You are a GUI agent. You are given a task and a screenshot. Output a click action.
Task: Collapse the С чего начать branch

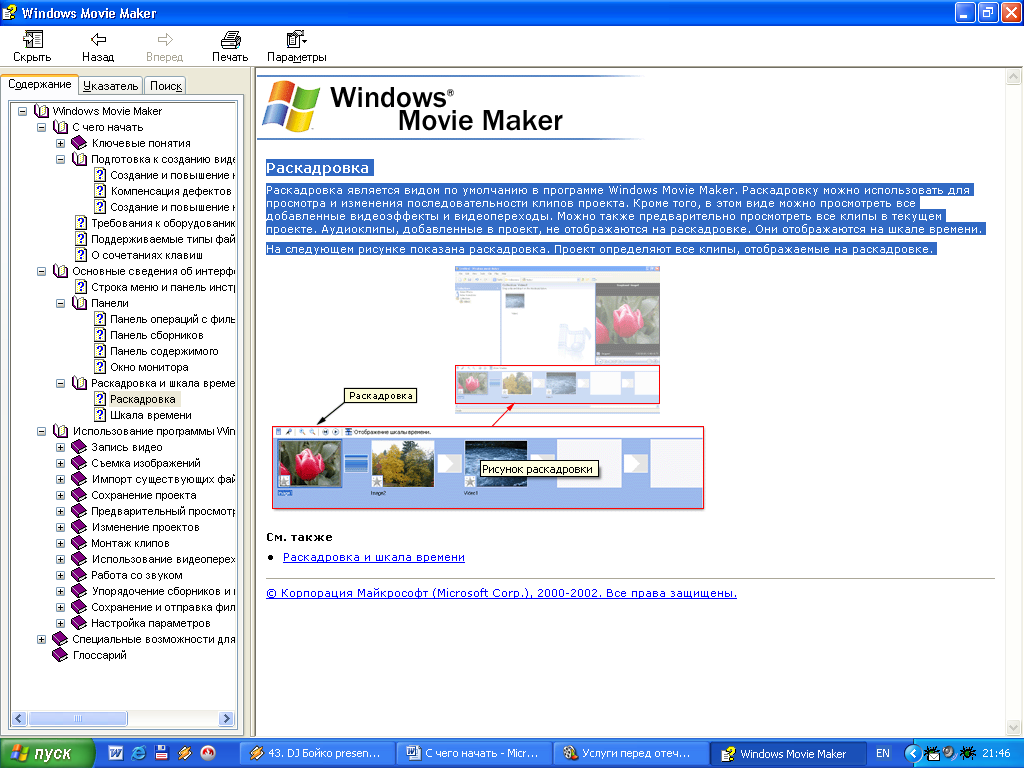pos(41,127)
